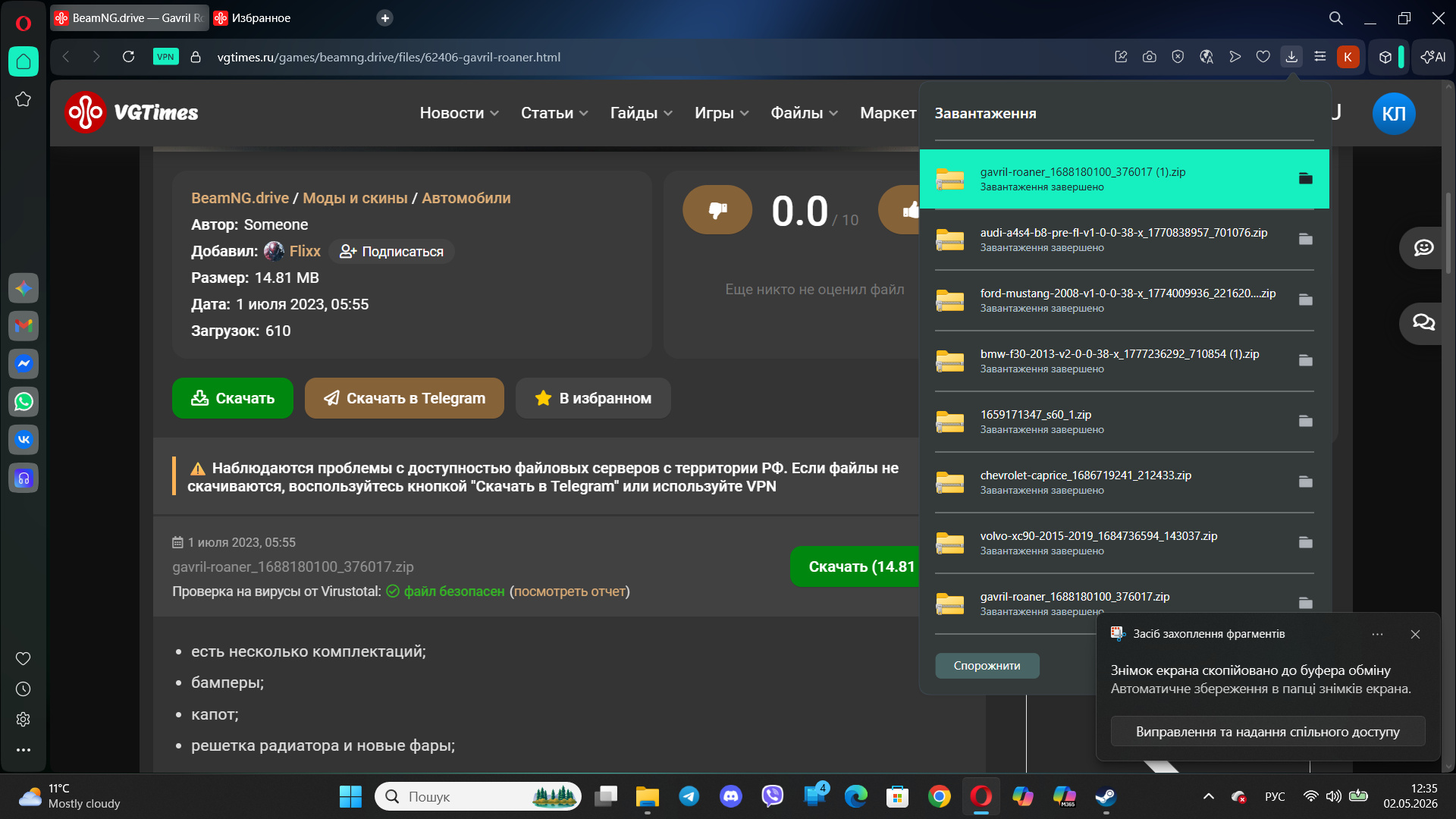The image size is (1456, 819).
Task: Clear downloads with Спорожнити button
Action: [x=987, y=666]
